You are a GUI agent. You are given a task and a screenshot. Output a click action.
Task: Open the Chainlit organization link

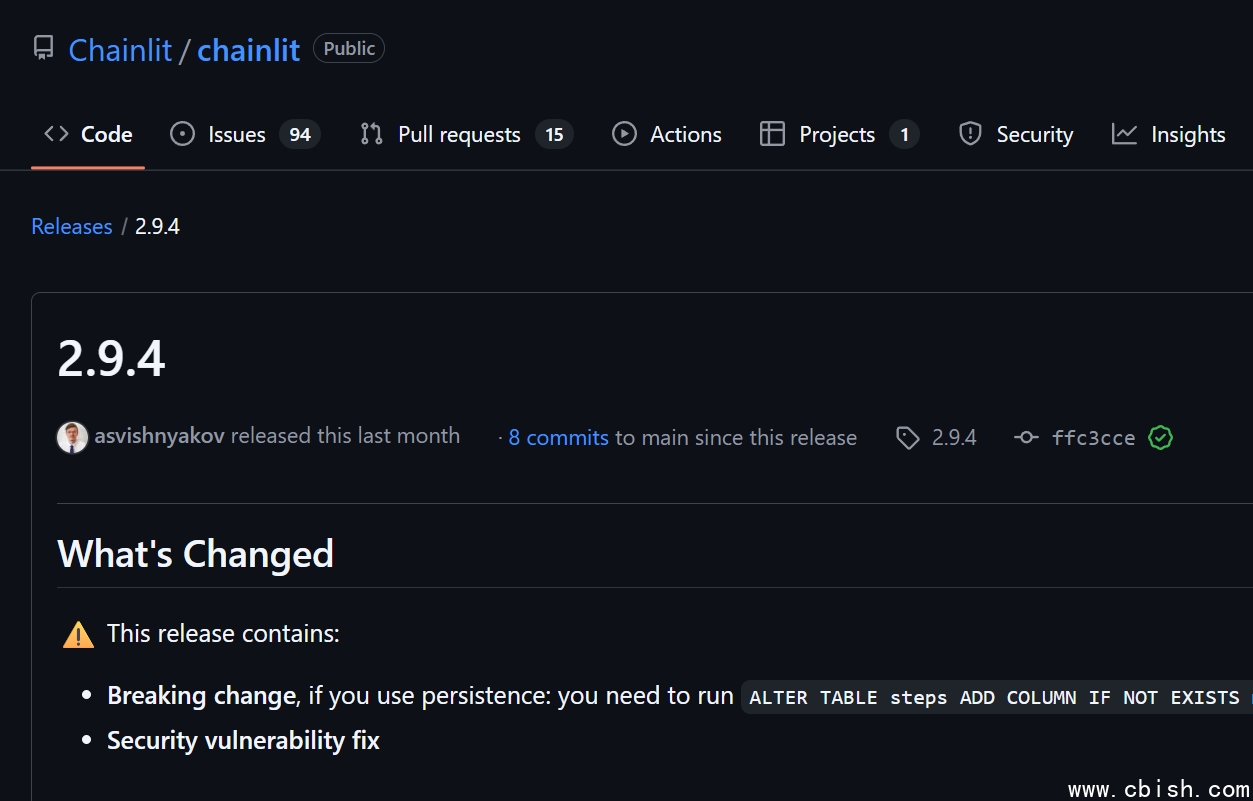tap(120, 50)
